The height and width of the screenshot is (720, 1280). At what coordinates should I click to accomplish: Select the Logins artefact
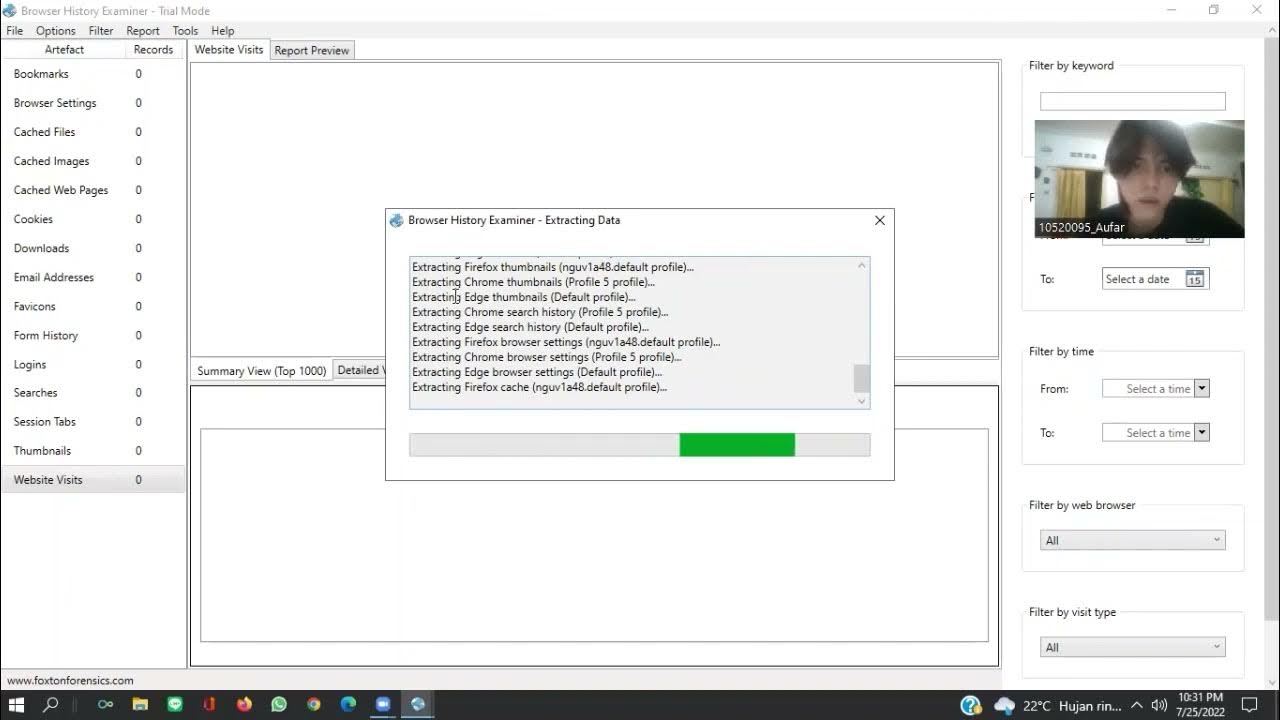click(x=93, y=364)
